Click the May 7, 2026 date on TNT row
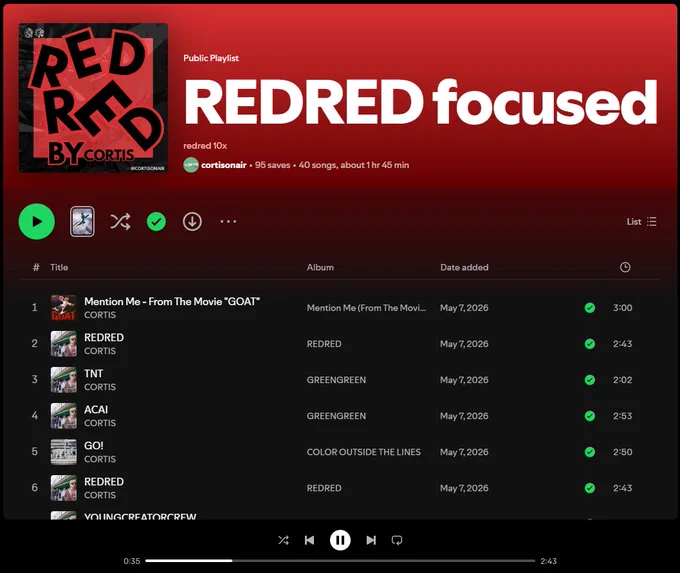Screen dimensions: 680x573 click(464, 380)
